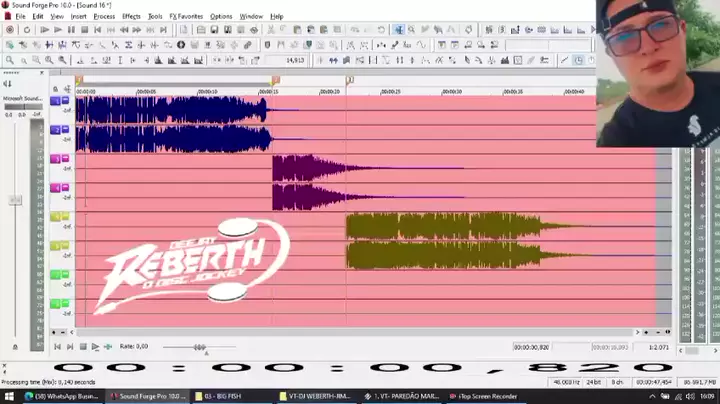Toggle Loop Playback in the top transport toolbar
The image size is (720, 404).
(27, 30)
